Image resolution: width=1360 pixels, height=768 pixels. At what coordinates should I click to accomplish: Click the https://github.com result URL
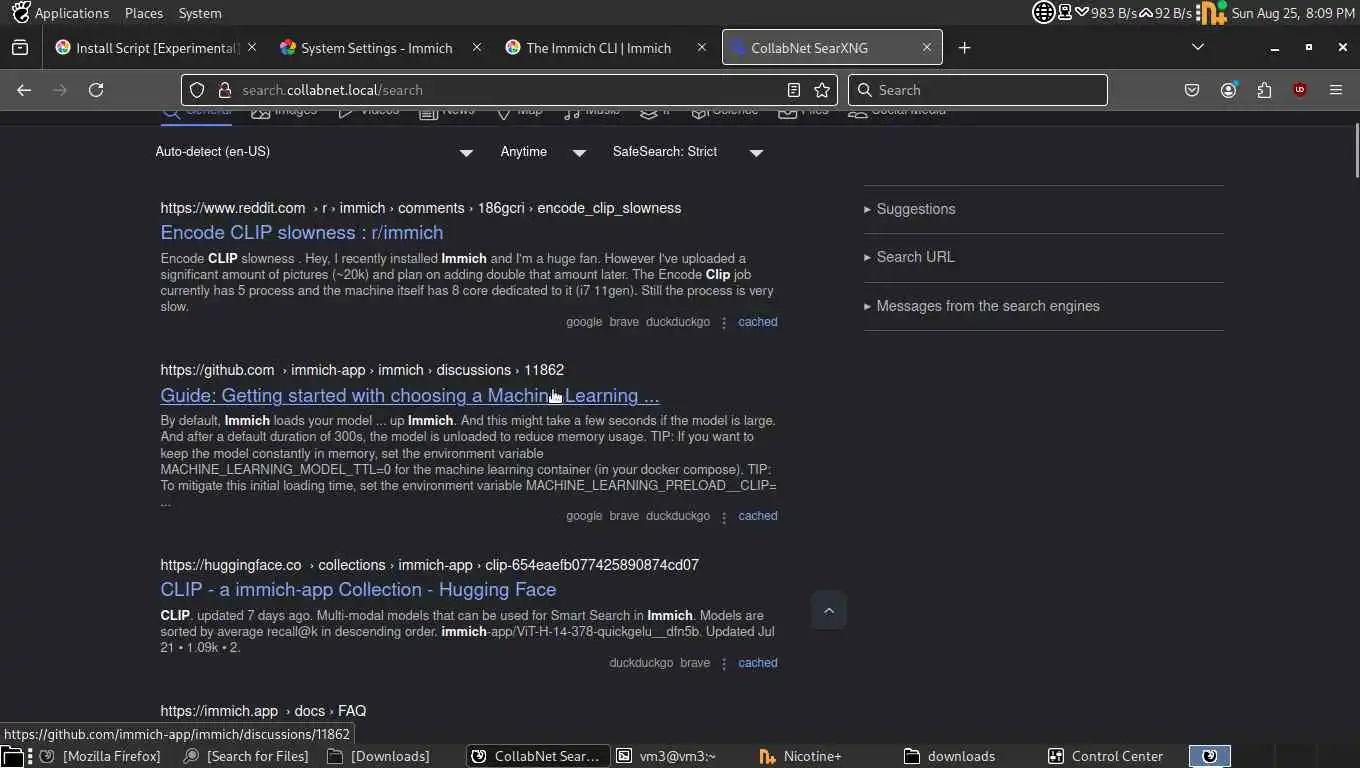tap(362, 370)
